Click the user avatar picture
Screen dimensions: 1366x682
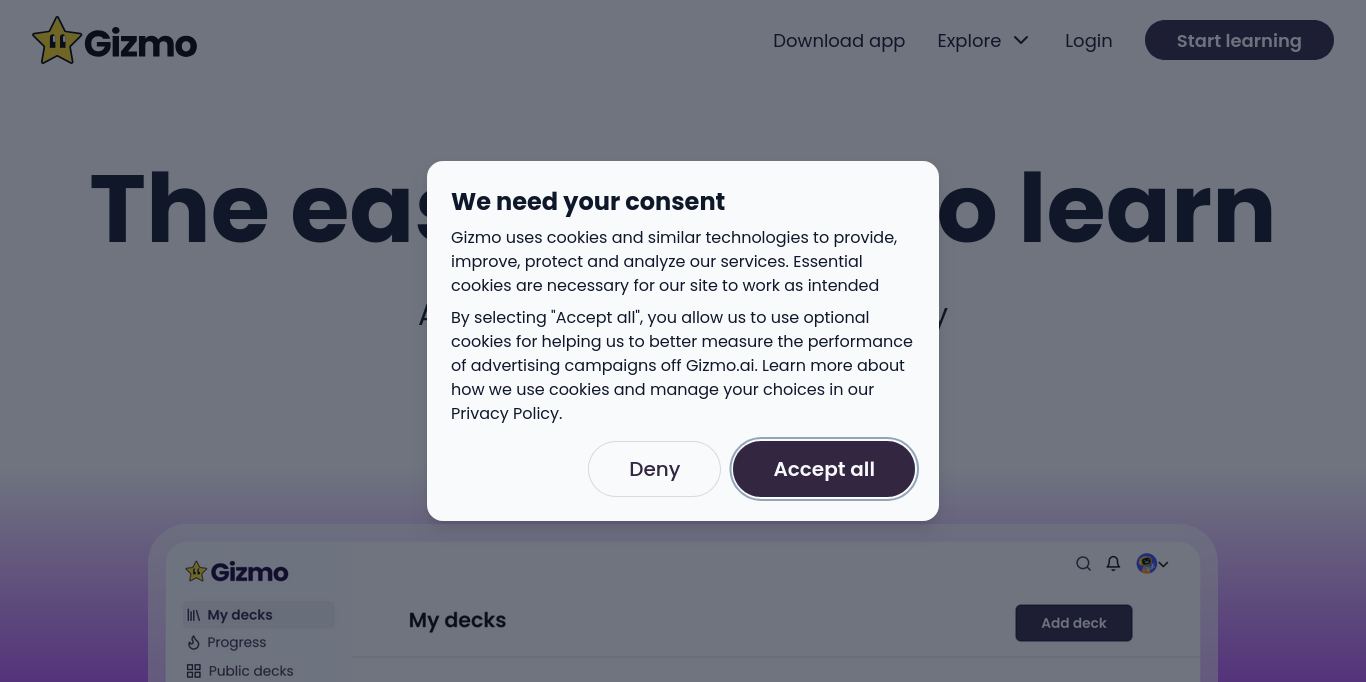(x=1146, y=563)
